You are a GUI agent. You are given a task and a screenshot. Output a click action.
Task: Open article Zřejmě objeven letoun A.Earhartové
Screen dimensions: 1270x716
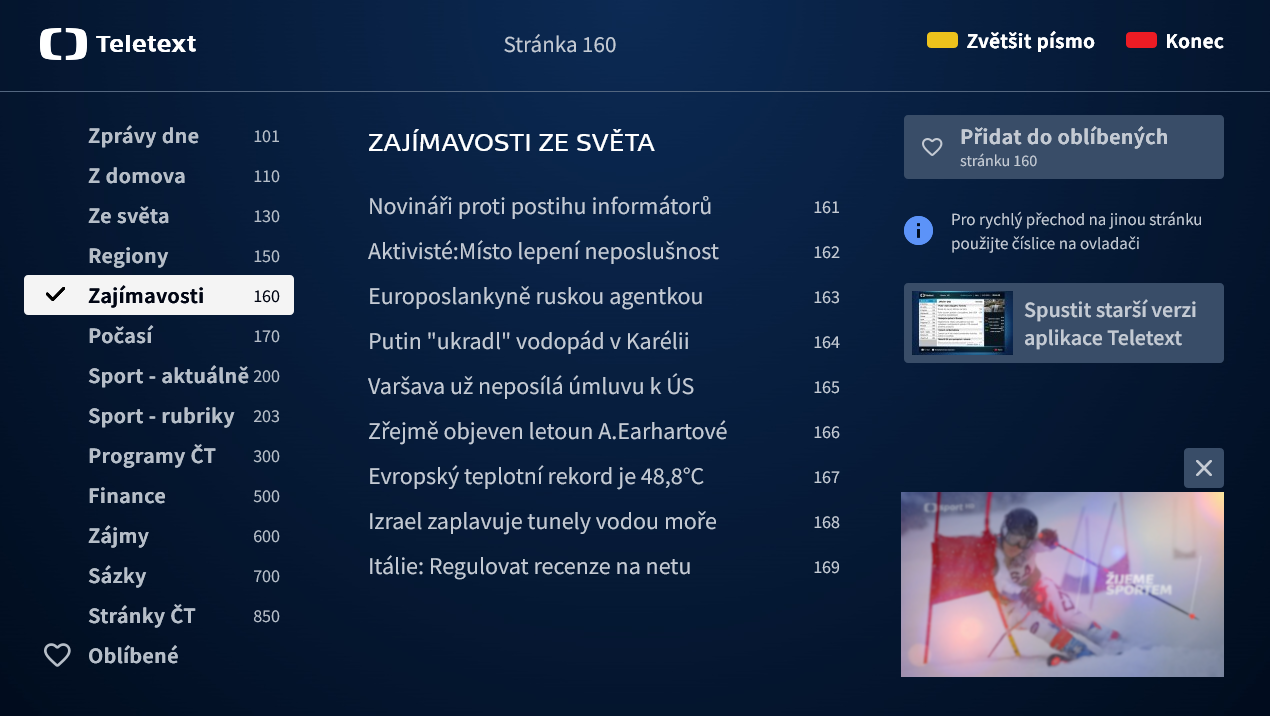[547, 432]
